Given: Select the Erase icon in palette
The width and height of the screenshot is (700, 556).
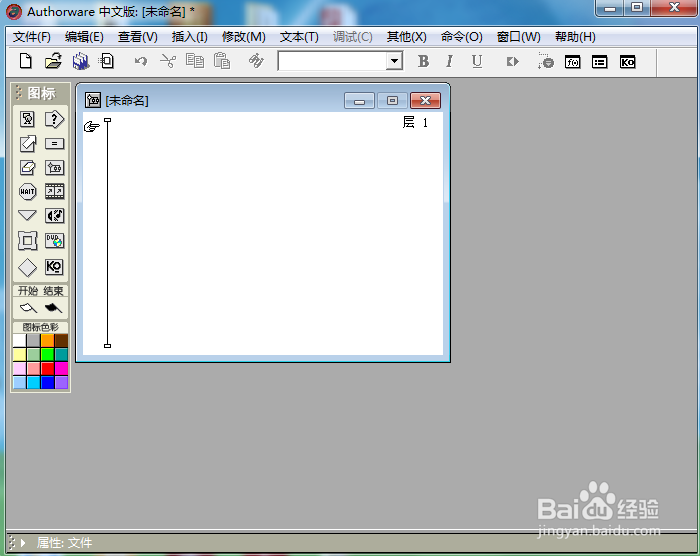Looking at the screenshot, I should point(28,167).
